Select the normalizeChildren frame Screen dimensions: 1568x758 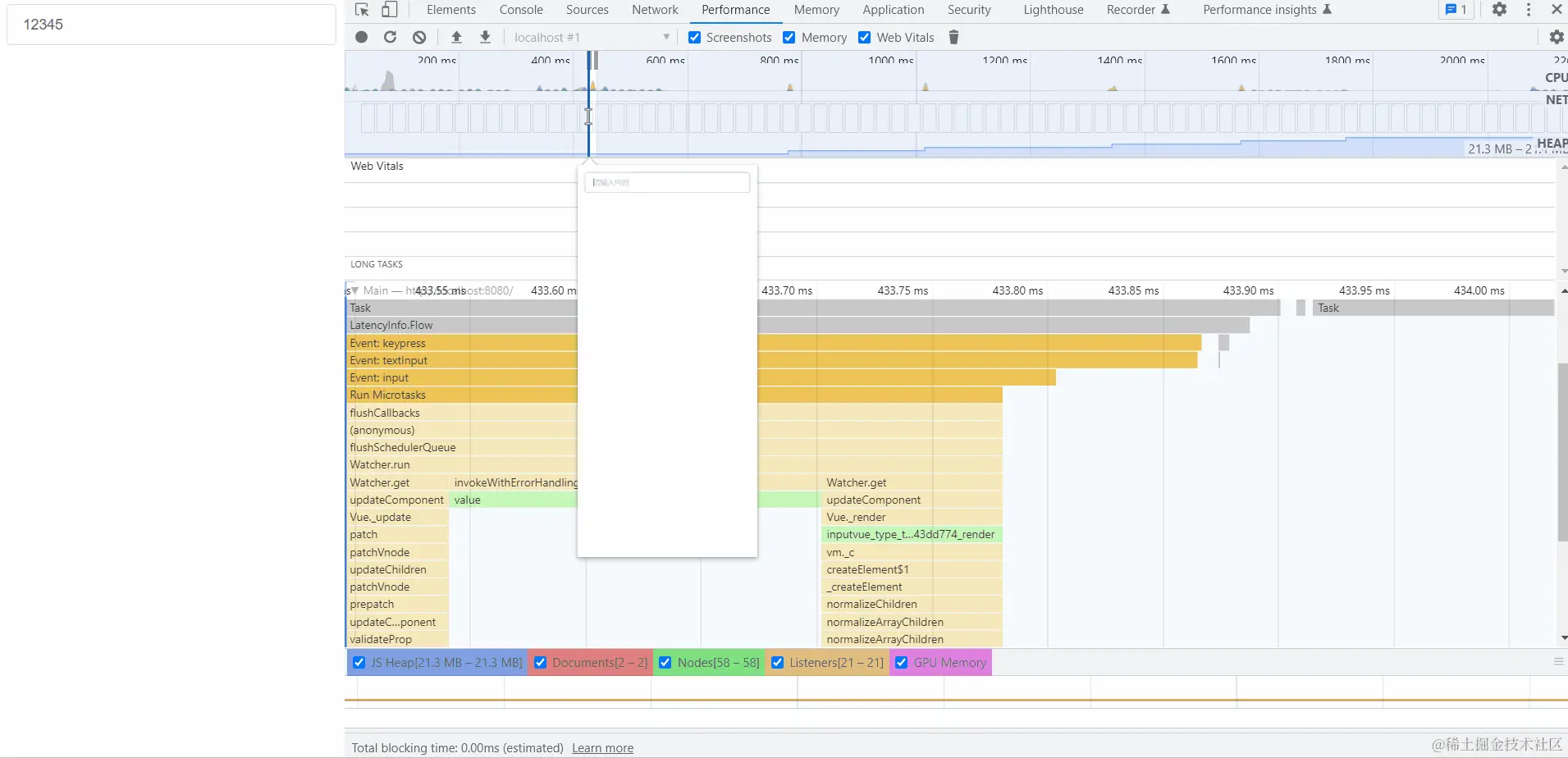point(912,604)
